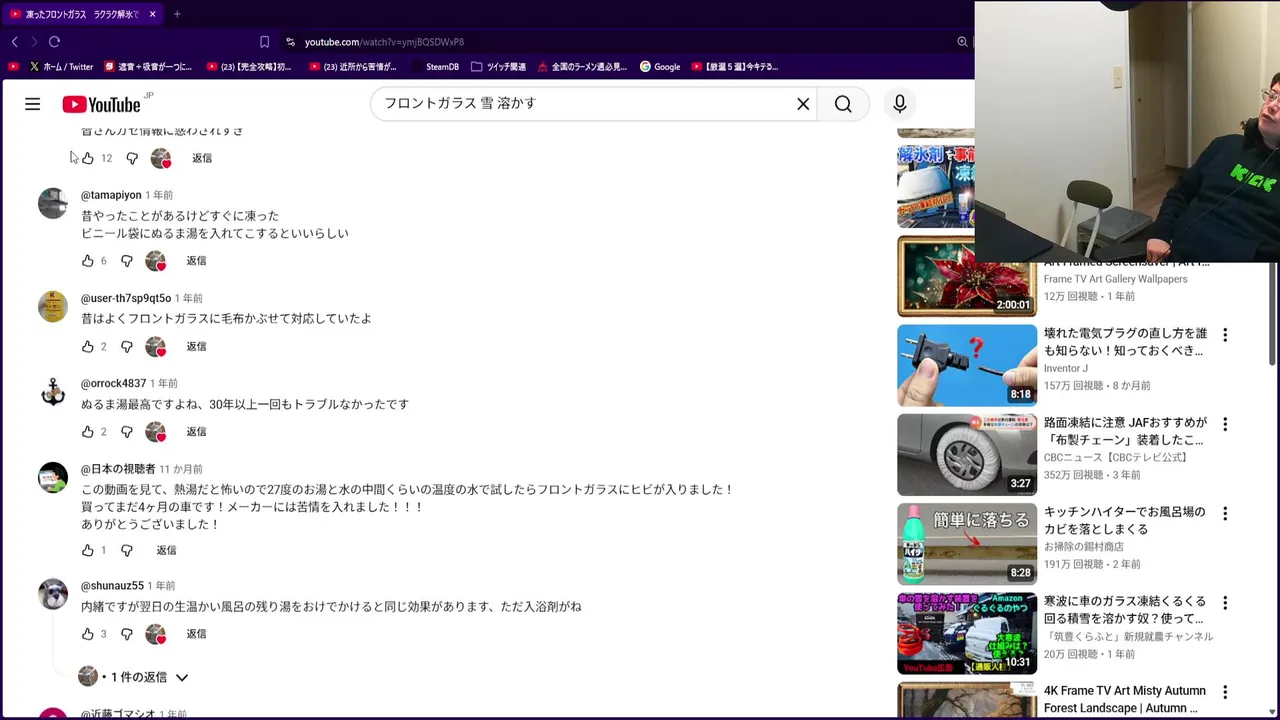The image size is (1280, 720).
Task: Play the 壊れた電気プラグ video thumbnail
Action: click(967, 365)
